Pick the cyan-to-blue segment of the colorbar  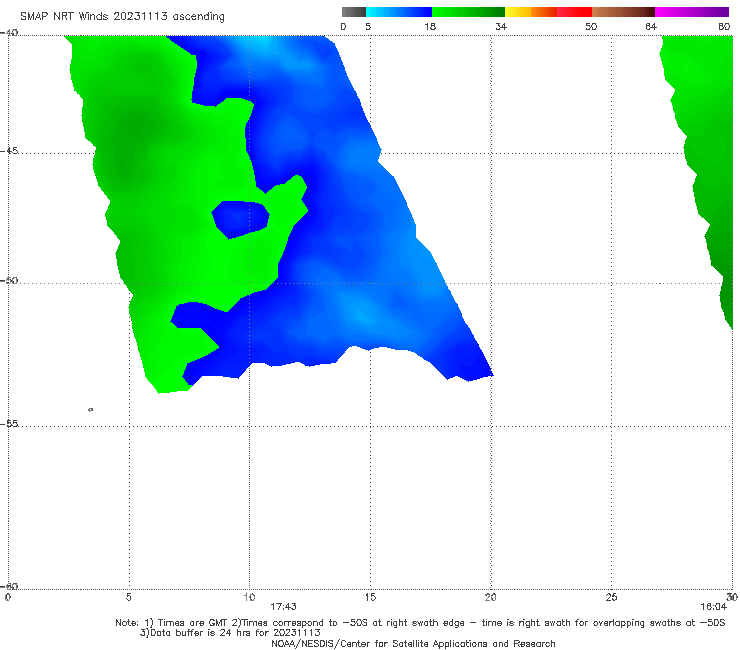pos(399,12)
